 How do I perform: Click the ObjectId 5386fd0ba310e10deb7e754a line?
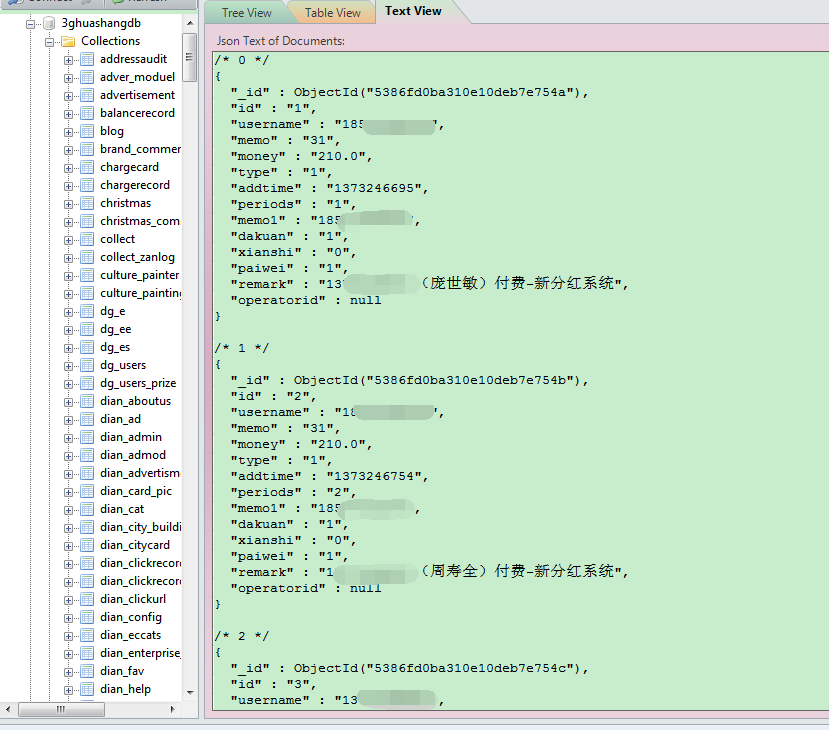point(409,93)
